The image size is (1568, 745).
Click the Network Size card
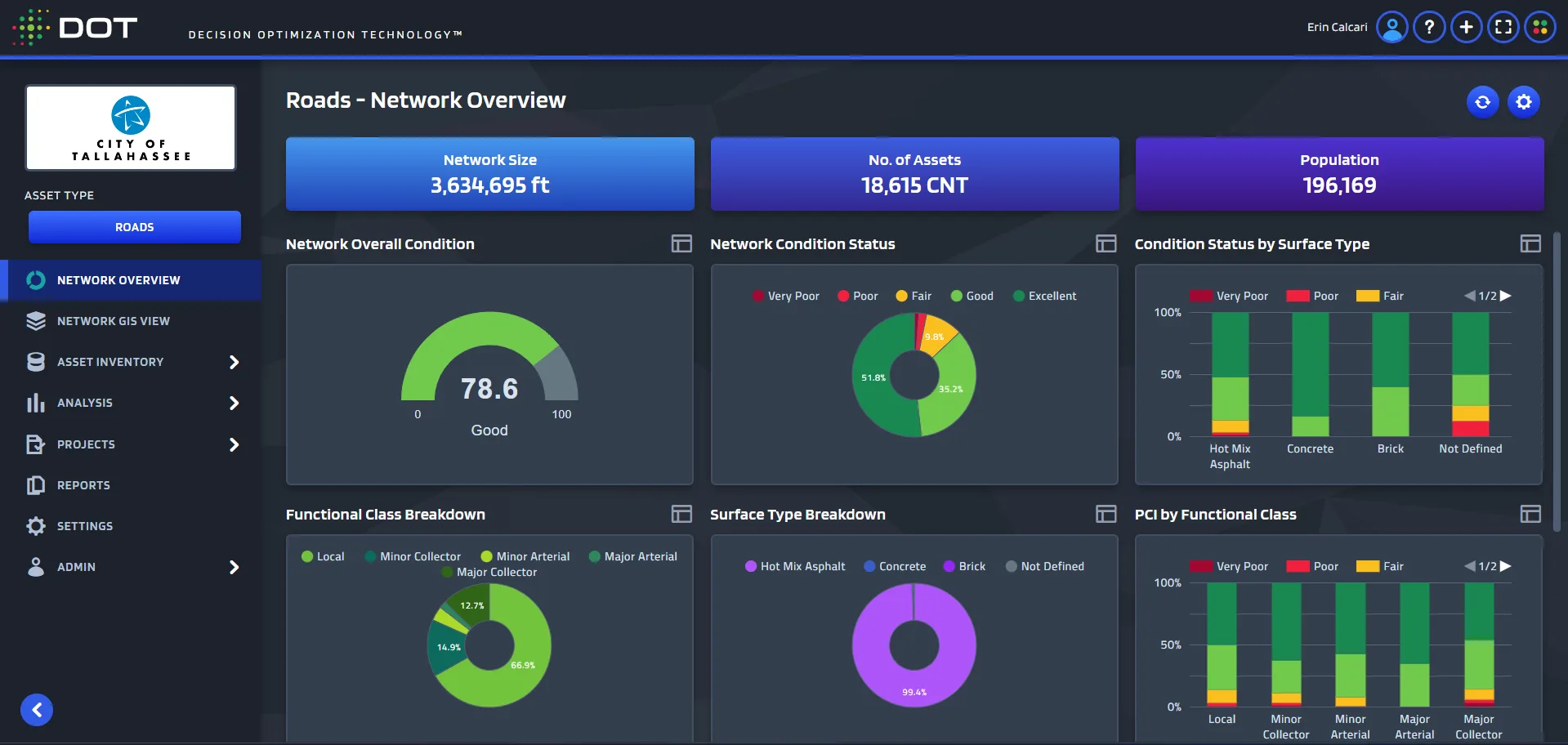click(x=490, y=174)
